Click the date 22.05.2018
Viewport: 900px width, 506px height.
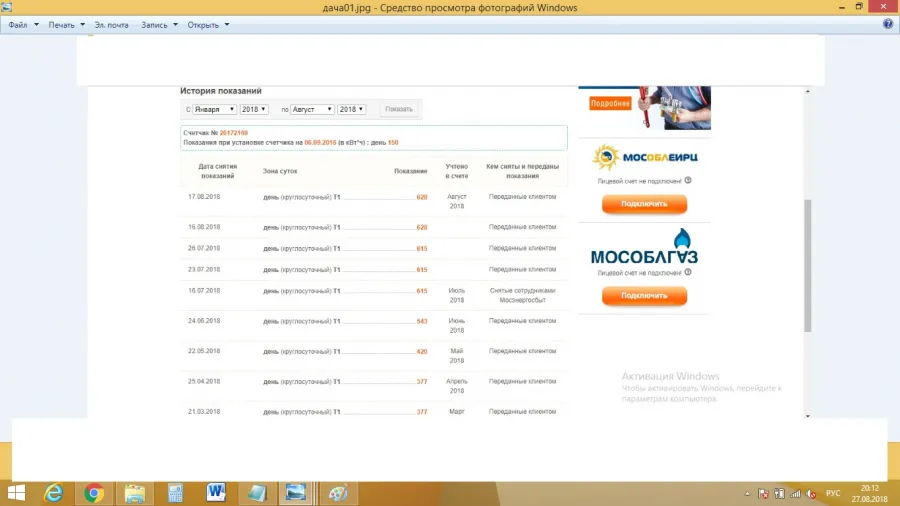tap(204, 351)
